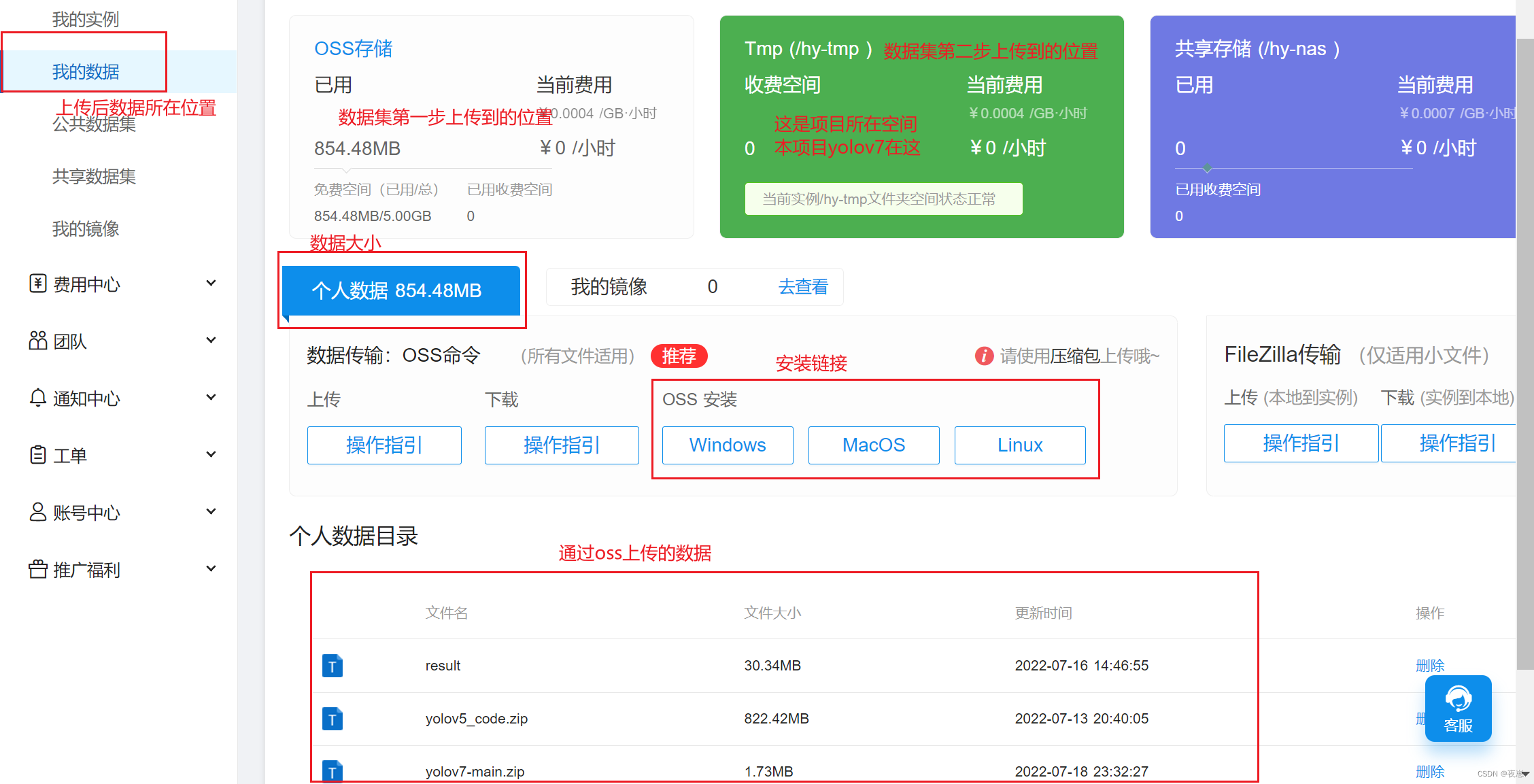Click the 通知中心 bell icon
This screenshot has width=1534, height=784.
pos(38,397)
